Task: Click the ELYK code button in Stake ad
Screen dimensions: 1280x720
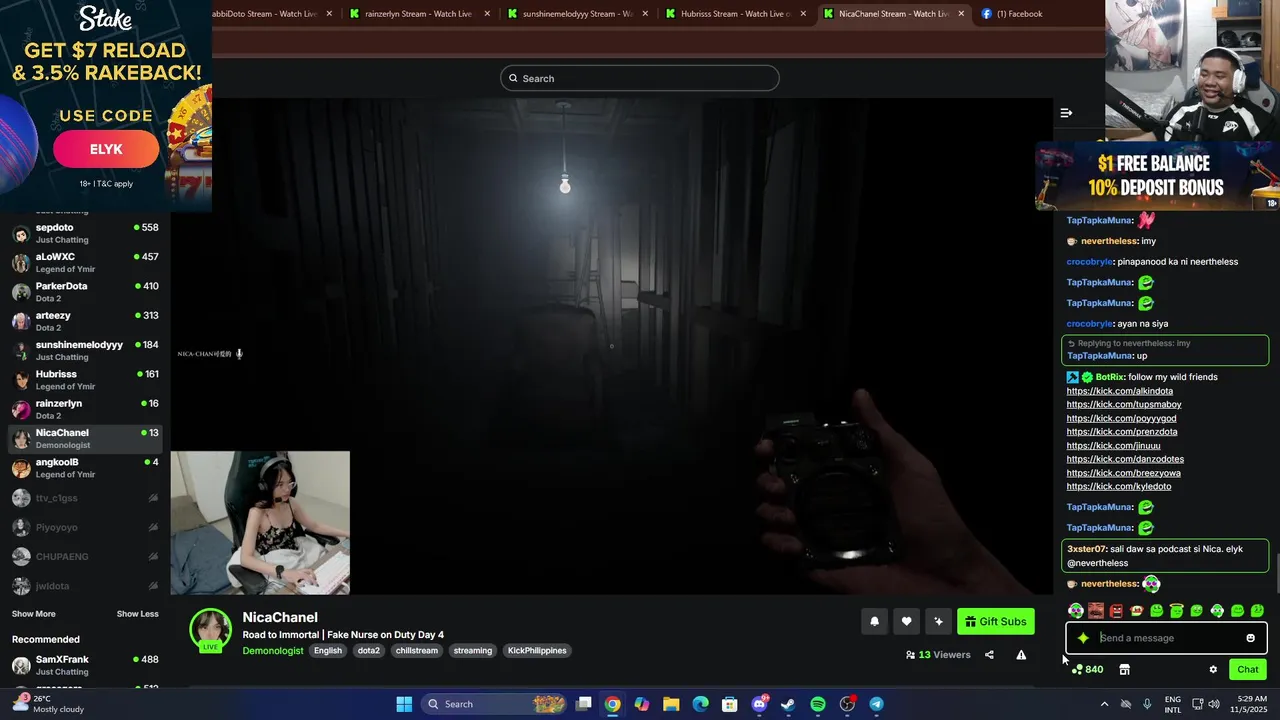Action: [106, 150]
